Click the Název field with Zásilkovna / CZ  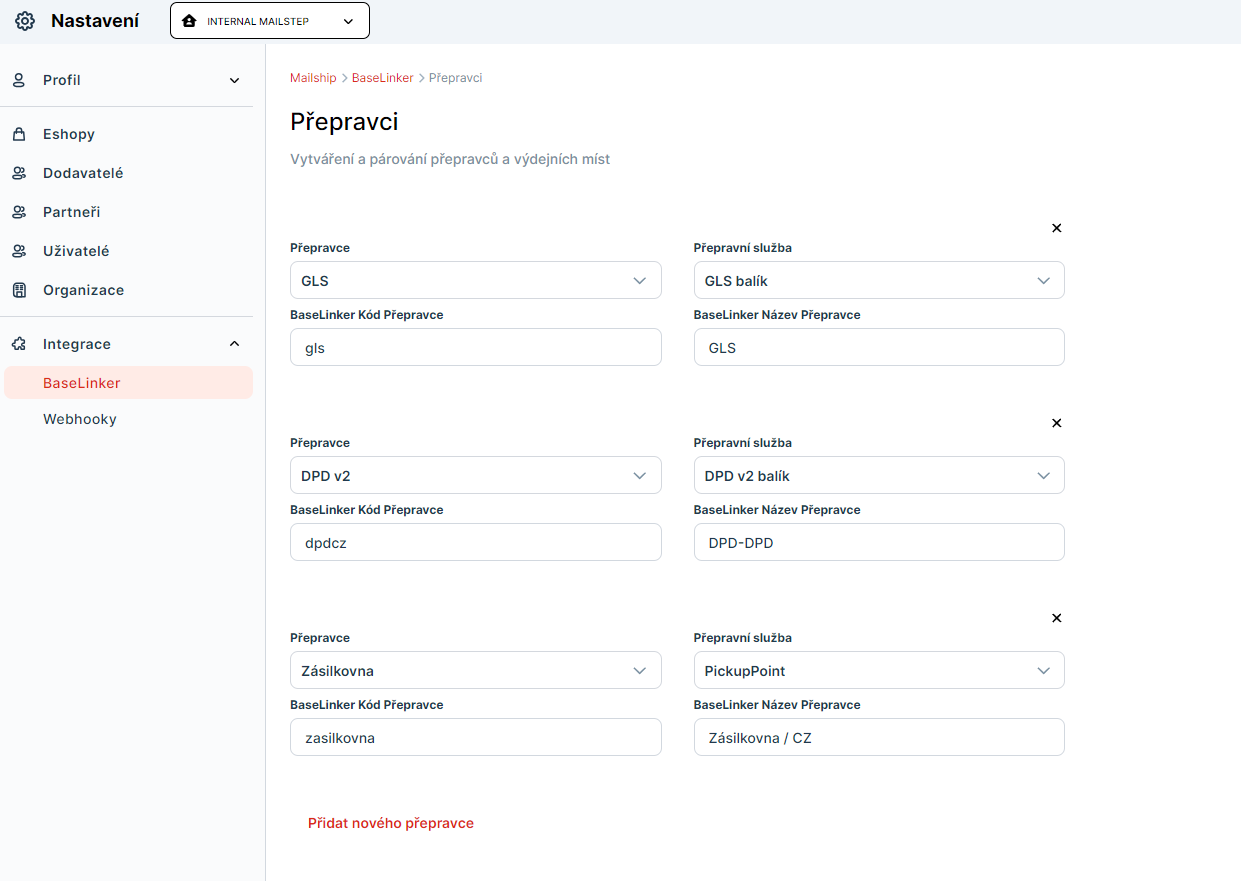click(x=878, y=737)
